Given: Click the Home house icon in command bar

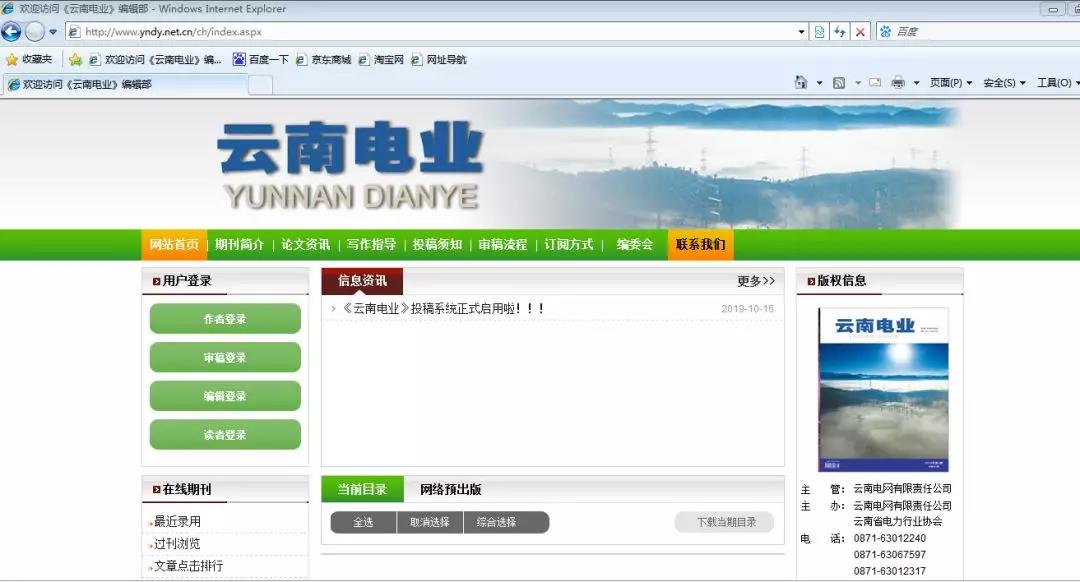Looking at the screenshot, I should point(800,83).
